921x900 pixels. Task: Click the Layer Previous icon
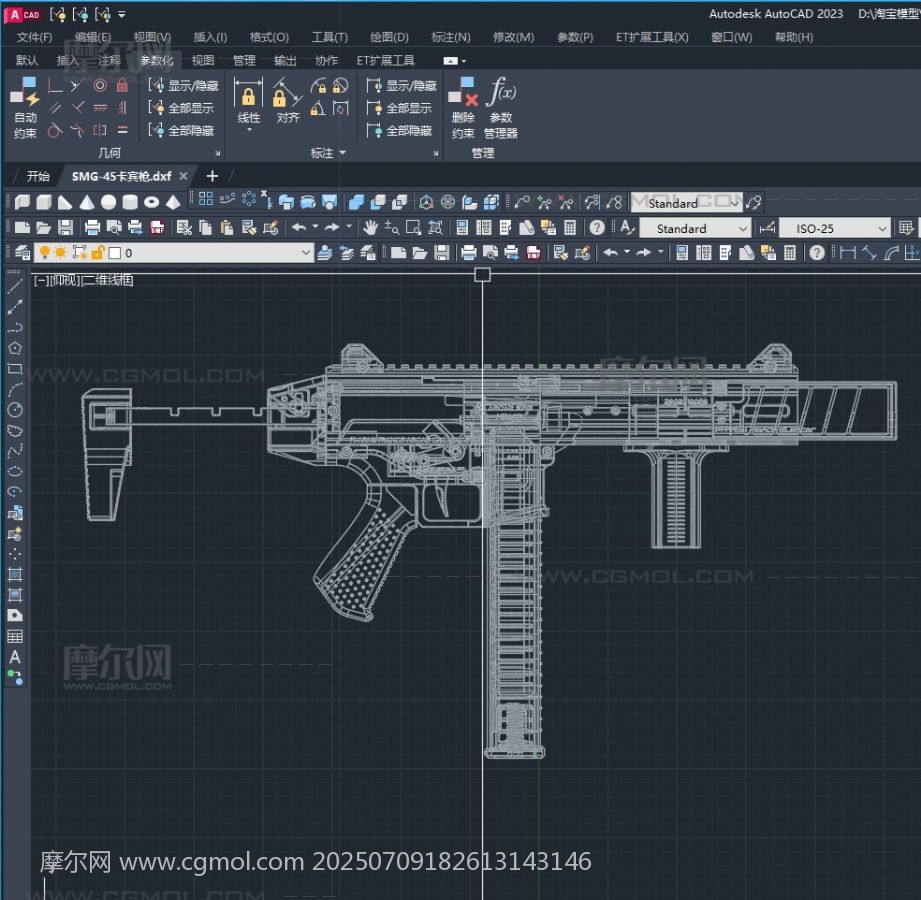click(347, 253)
